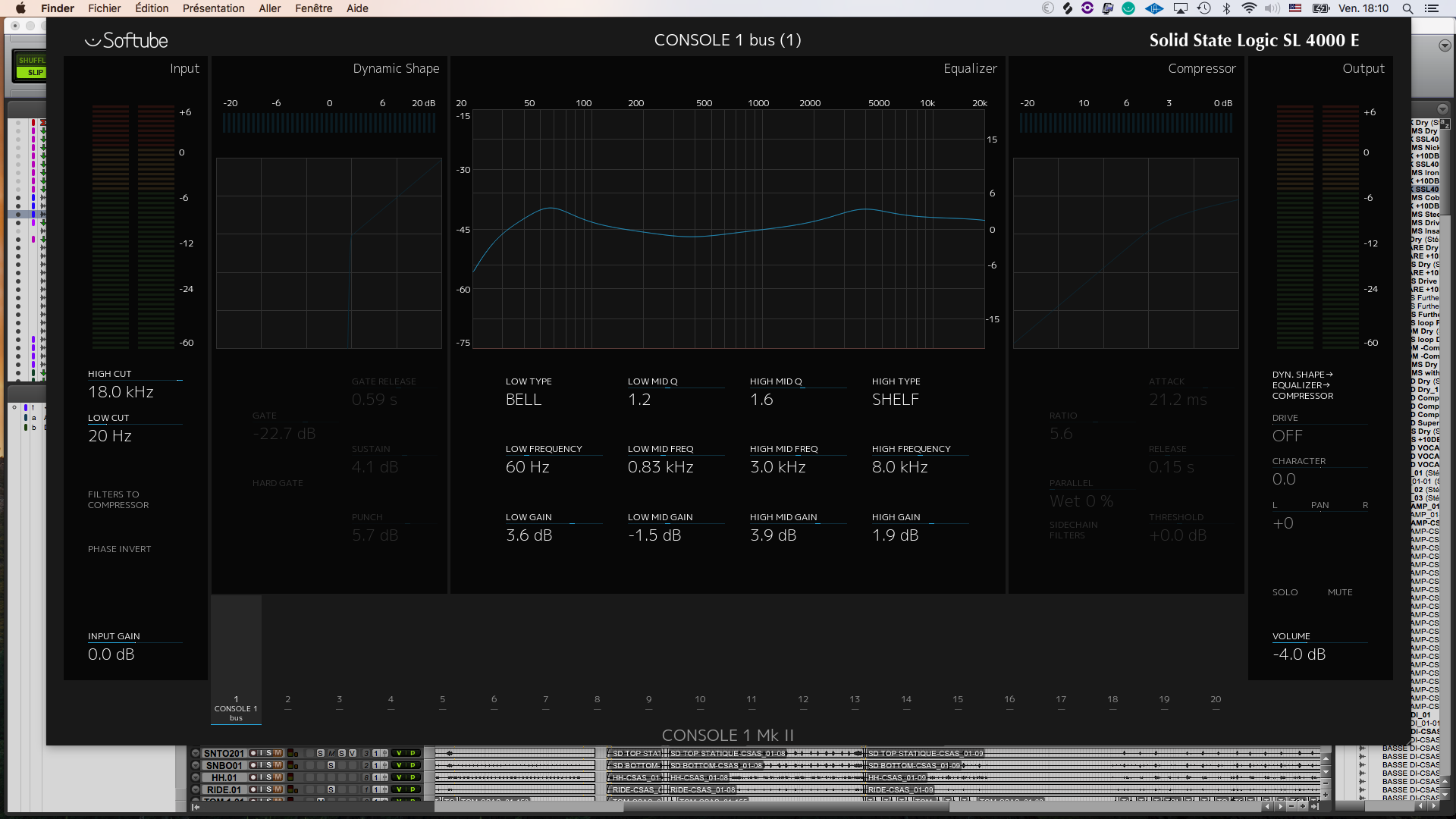Screen dimensions: 1456x819
Task: Expand the SNTO201 track folder arrow
Action: coord(197,753)
